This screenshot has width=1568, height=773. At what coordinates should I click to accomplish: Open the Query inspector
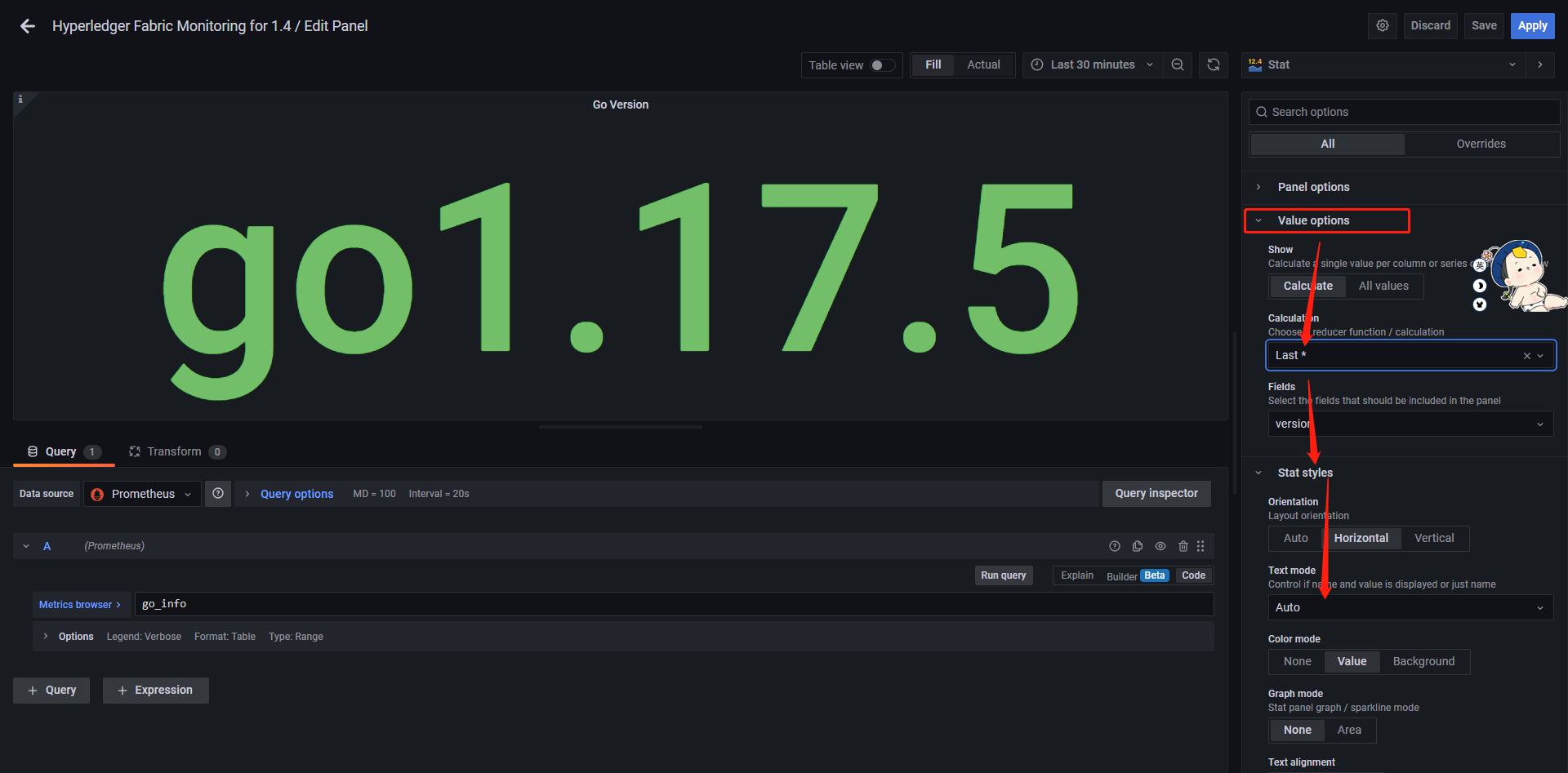click(1156, 494)
